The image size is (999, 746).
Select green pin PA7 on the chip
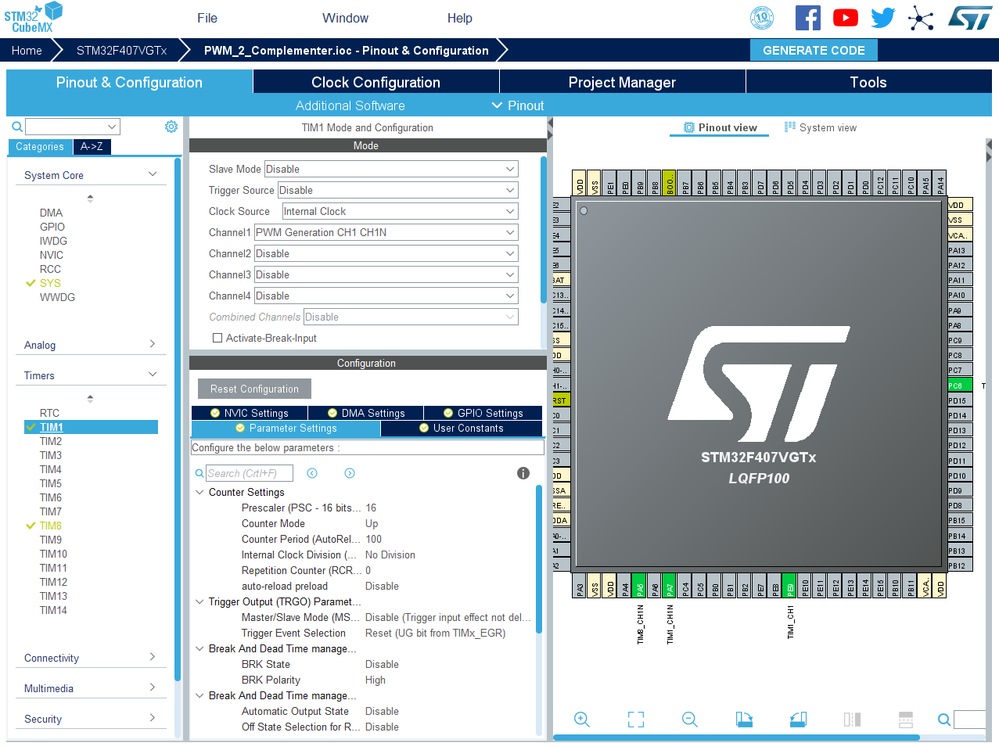[x=670, y=586]
